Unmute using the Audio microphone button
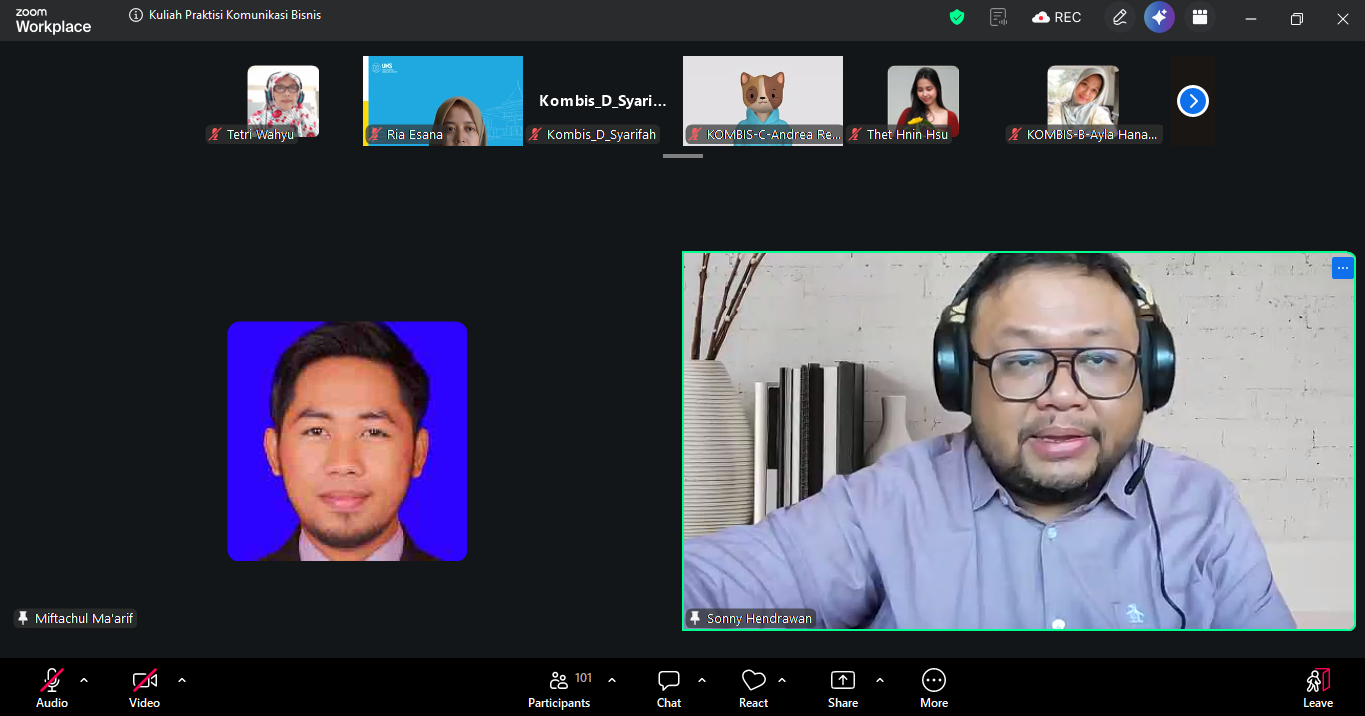This screenshot has width=1365, height=716. (52, 687)
